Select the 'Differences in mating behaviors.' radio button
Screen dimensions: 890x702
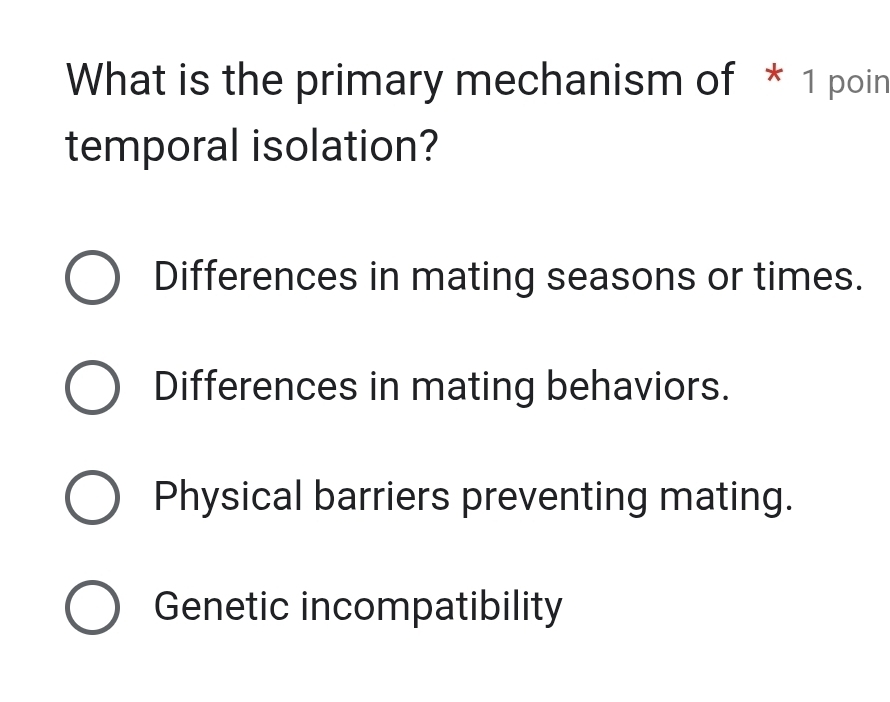pos(94,387)
